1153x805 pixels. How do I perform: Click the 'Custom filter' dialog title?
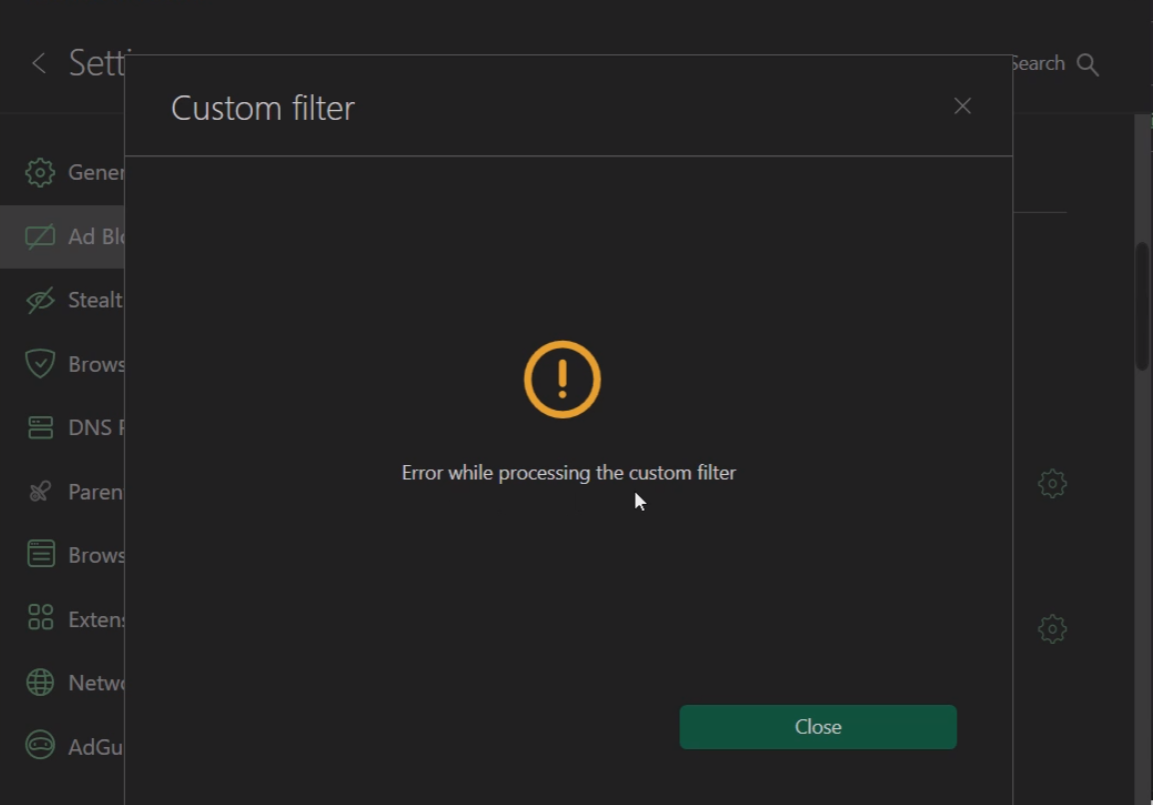click(x=263, y=108)
